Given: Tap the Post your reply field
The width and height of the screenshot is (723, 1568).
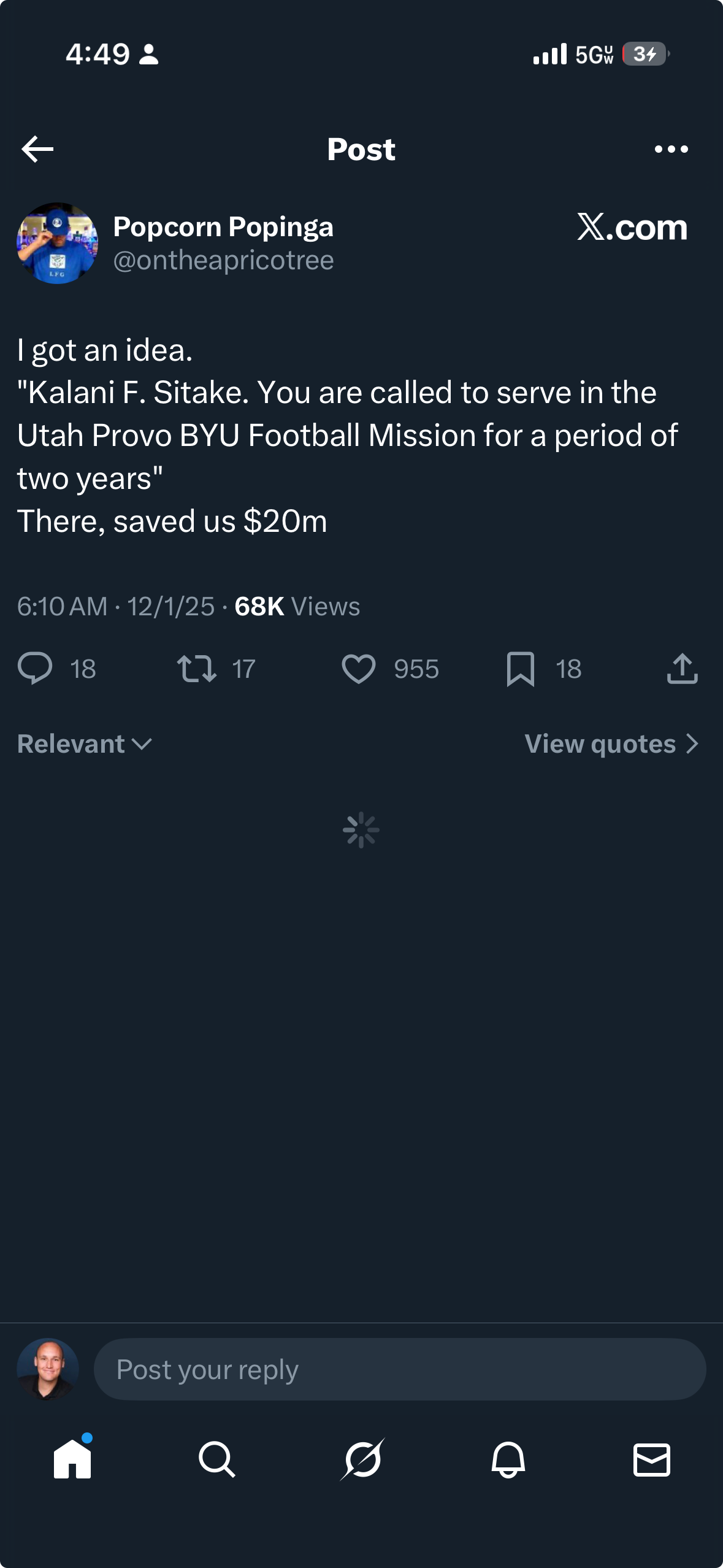Looking at the screenshot, I should point(399,1369).
